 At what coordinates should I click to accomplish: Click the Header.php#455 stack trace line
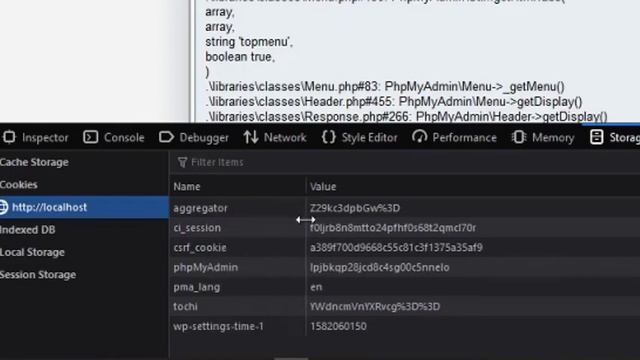[x=394, y=102]
